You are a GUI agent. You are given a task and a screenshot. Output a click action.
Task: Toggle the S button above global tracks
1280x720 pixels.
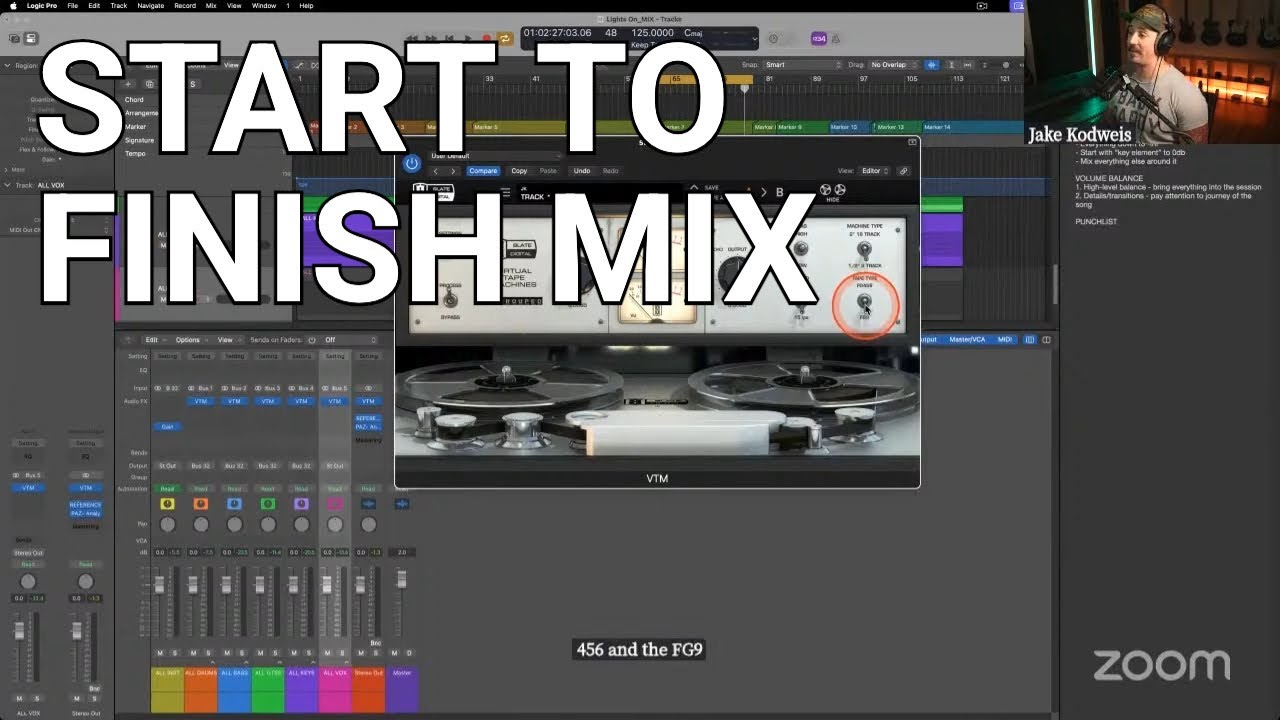tap(193, 84)
